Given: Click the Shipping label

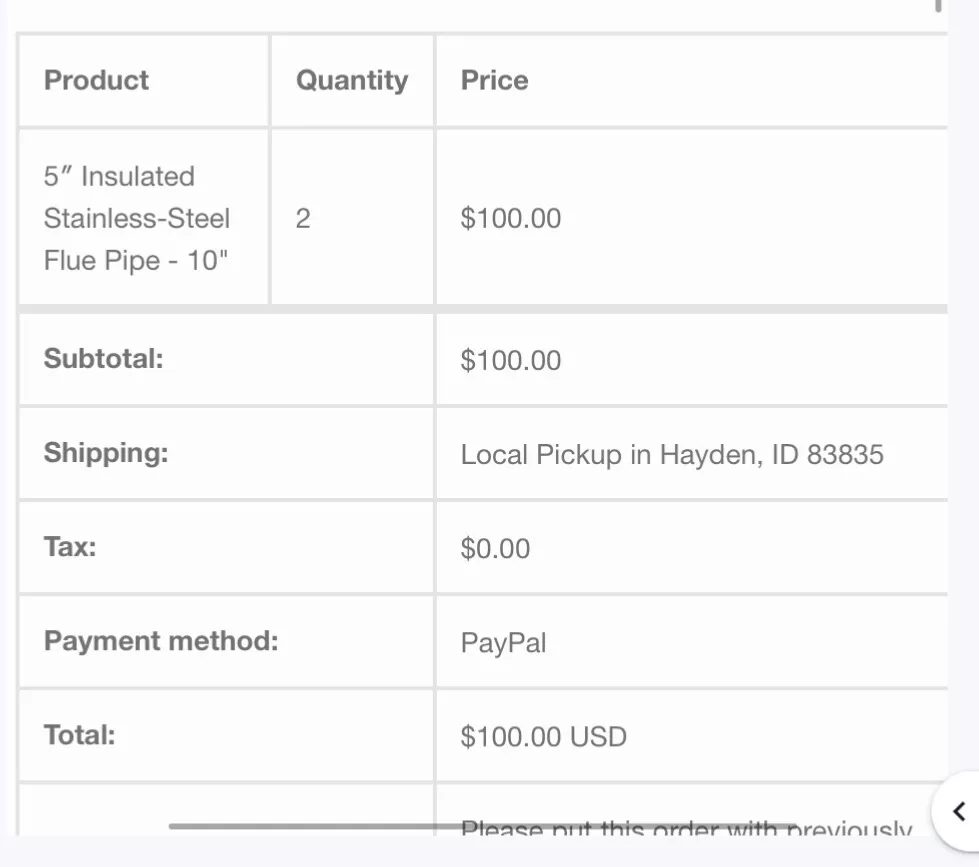Looking at the screenshot, I should [x=106, y=453].
